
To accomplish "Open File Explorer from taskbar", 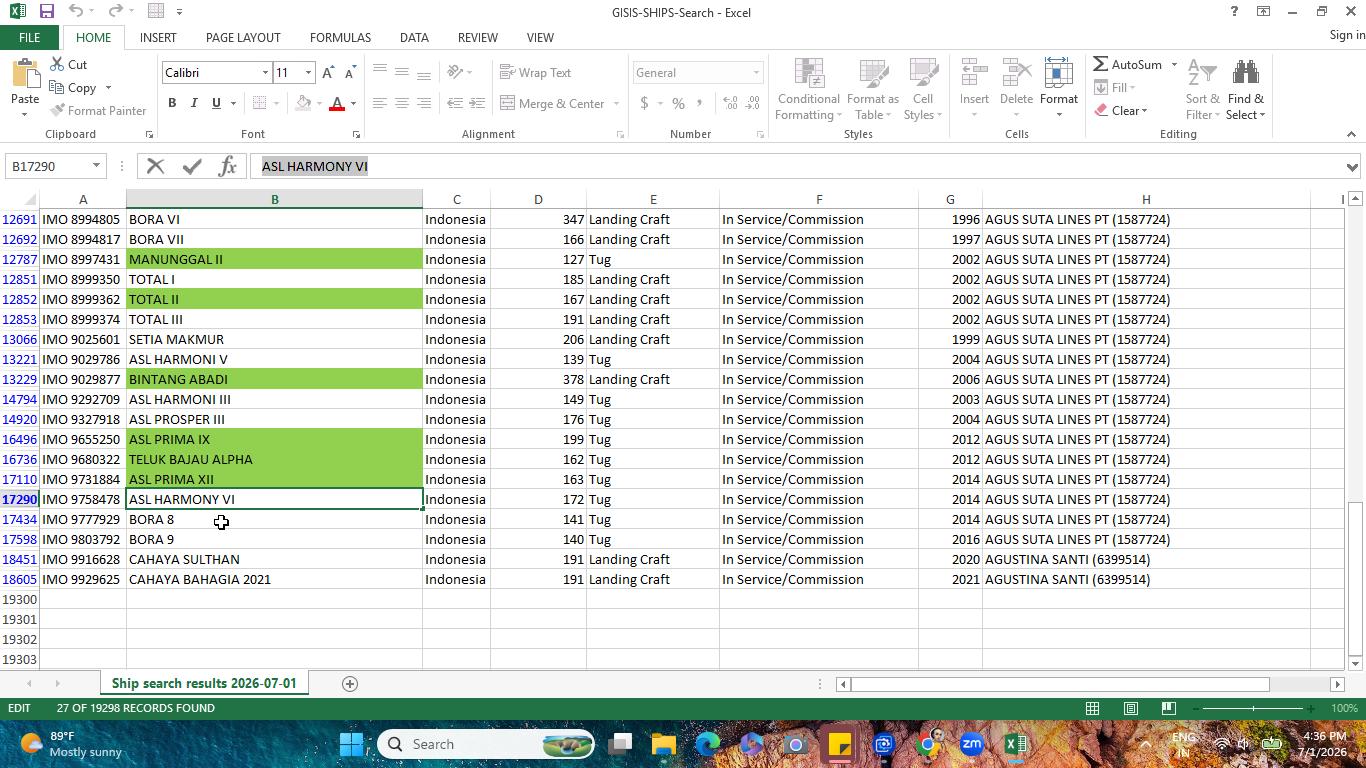I will click(664, 744).
